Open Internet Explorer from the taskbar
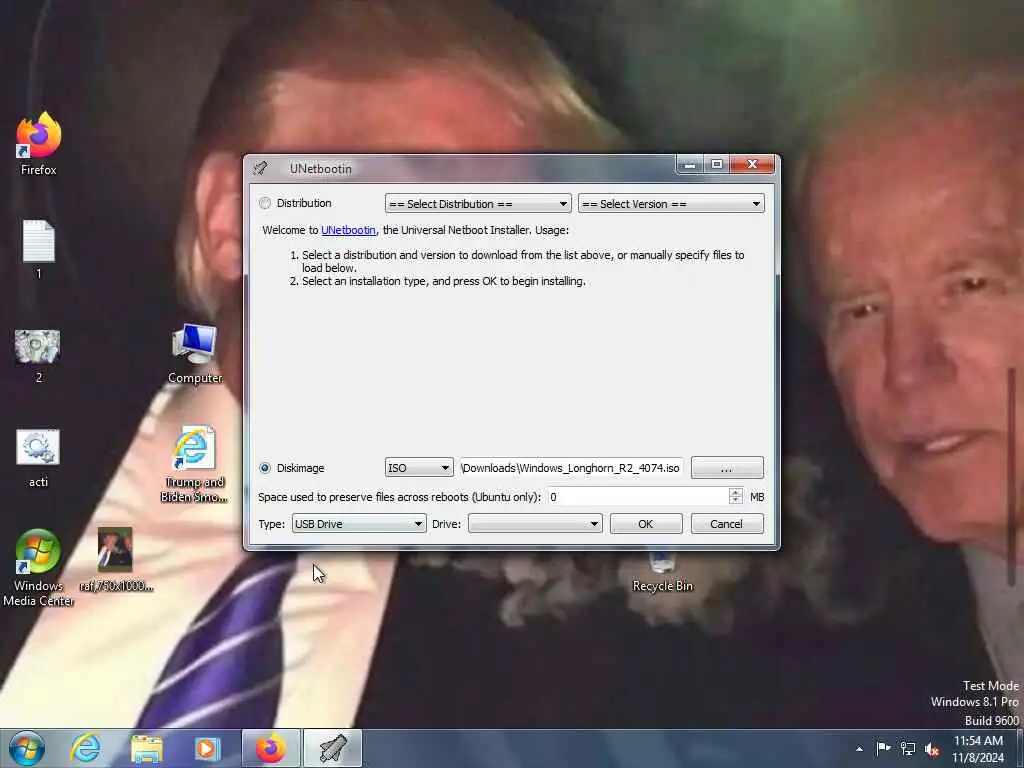 point(86,748)
